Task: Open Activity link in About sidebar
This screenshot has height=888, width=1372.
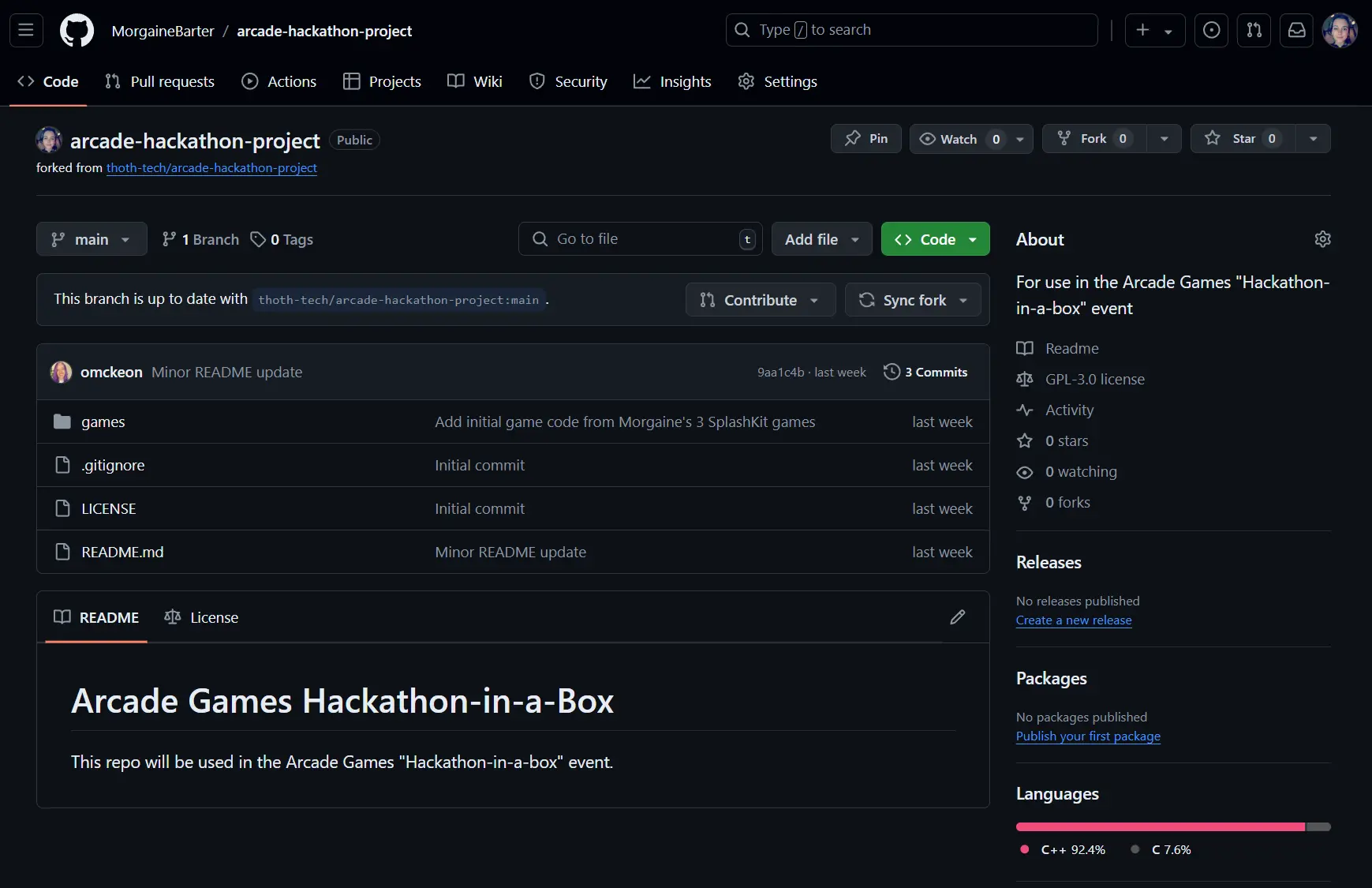Action: (1069, 410)
